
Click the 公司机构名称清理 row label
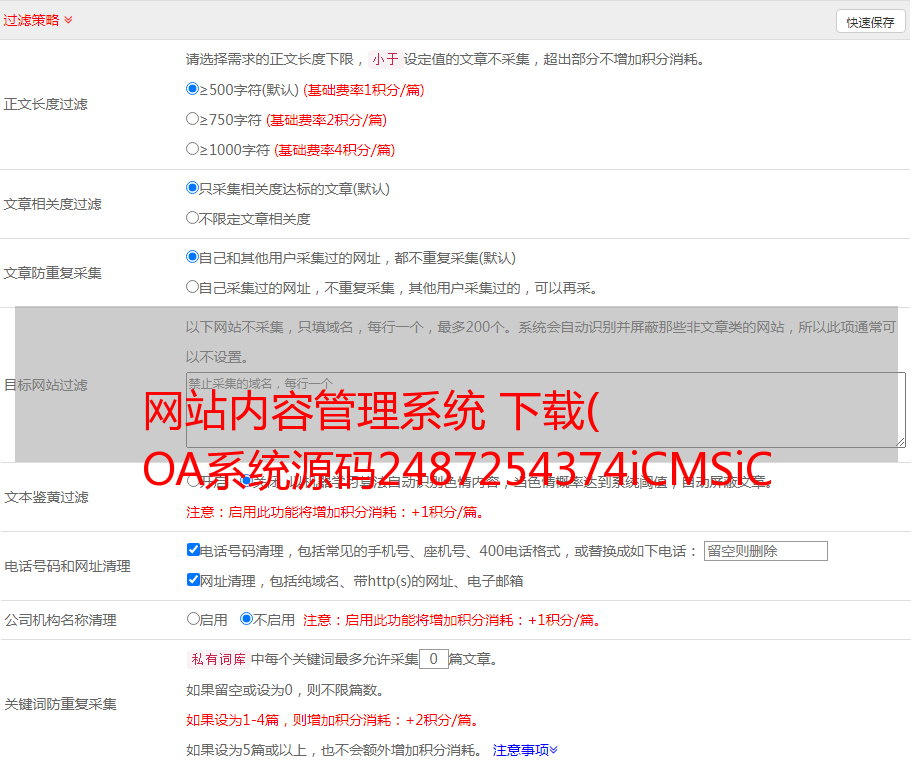pyautogui.click(x=60, y=620)
